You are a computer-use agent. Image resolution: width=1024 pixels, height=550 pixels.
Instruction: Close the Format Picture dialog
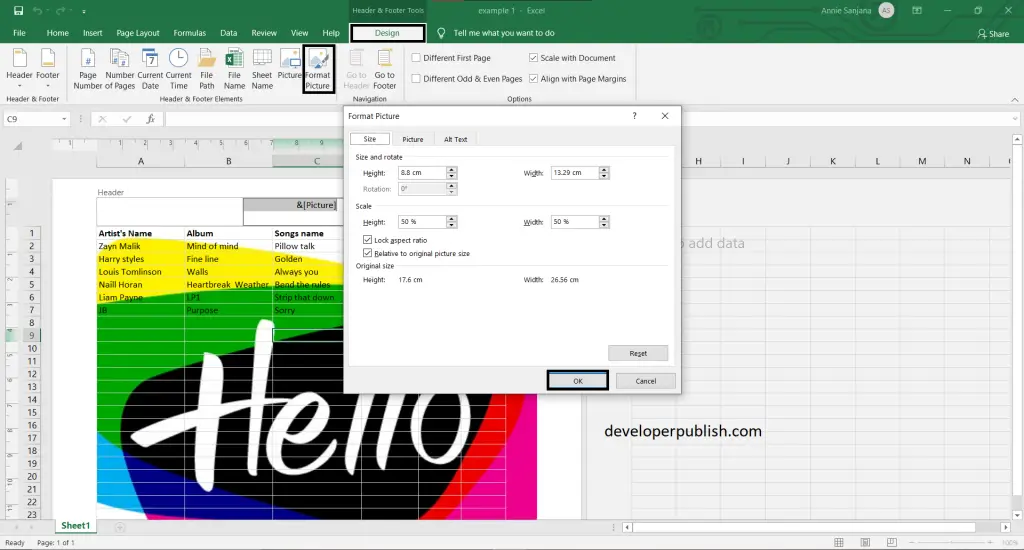click(665, 116)
